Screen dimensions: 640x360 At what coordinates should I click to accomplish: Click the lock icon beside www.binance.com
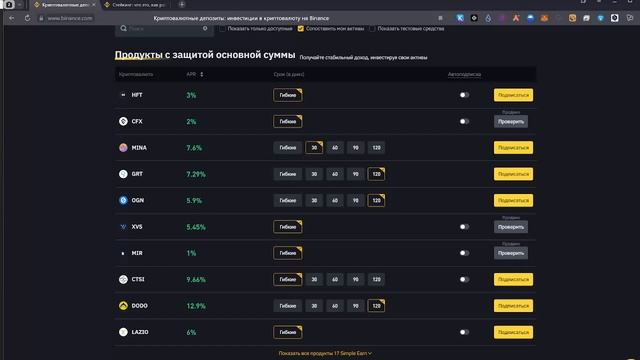pos(41,18)
